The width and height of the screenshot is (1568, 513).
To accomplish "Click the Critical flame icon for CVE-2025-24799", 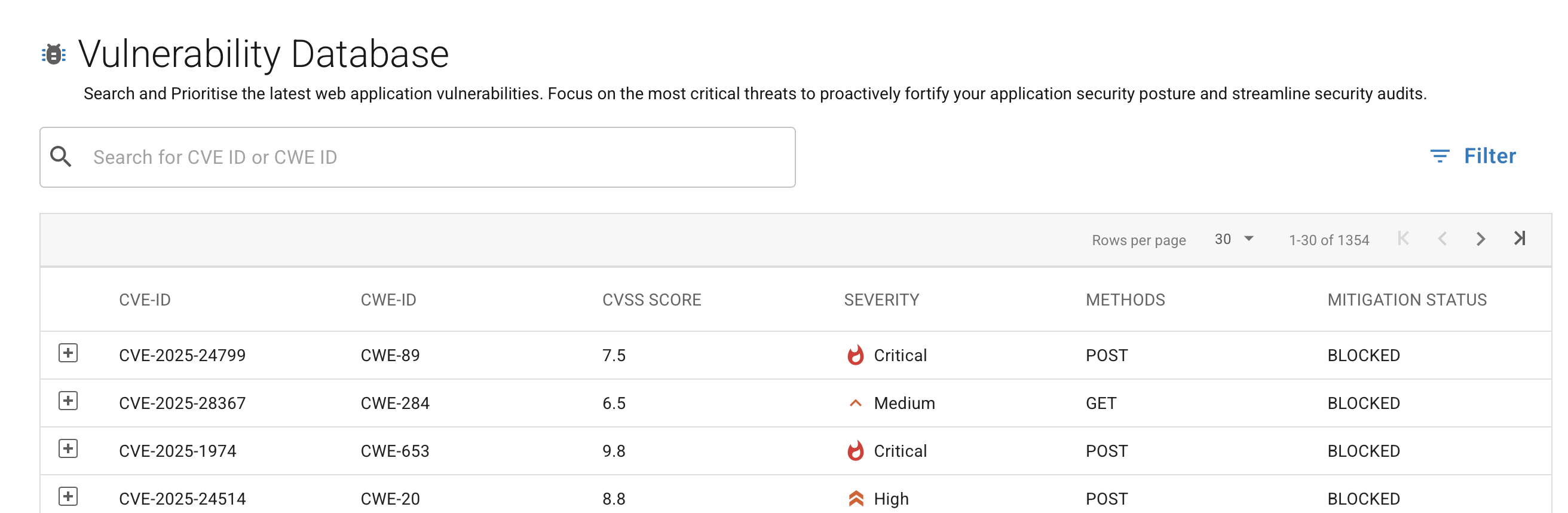I will click(855, 355).
